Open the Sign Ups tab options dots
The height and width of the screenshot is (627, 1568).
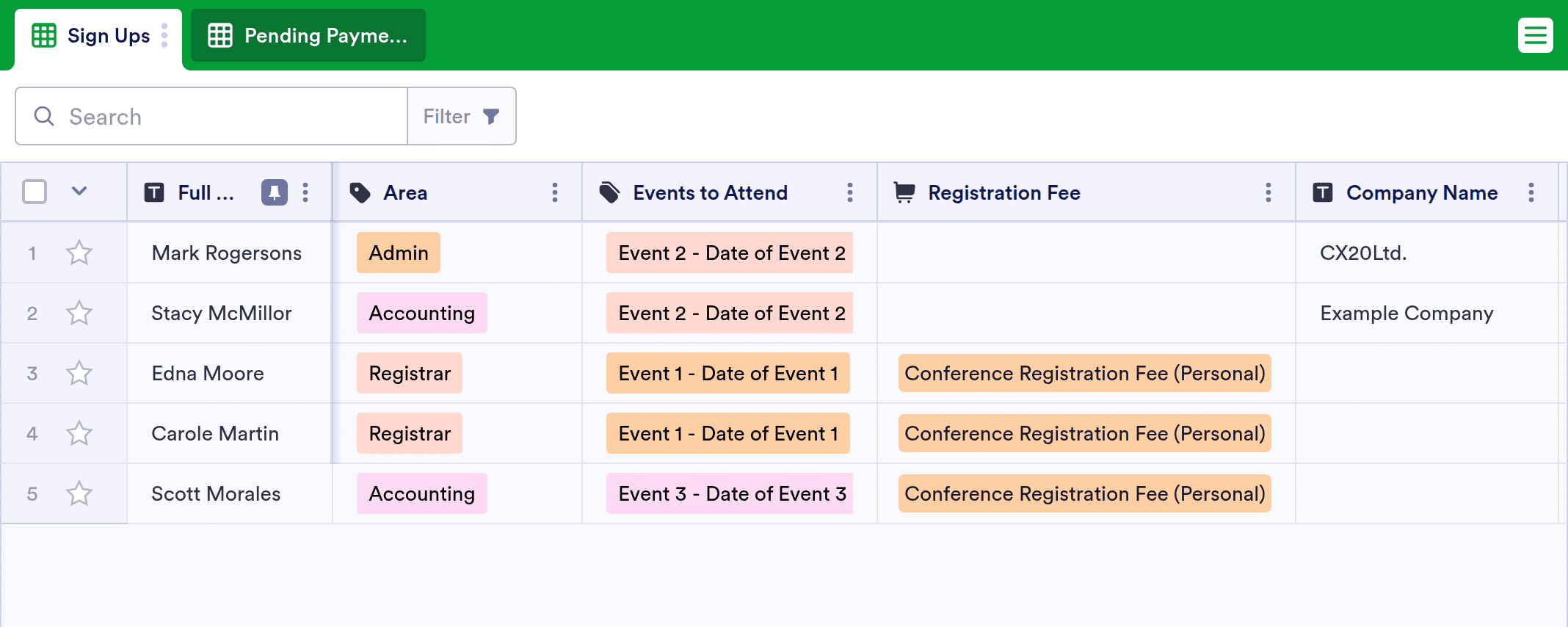[x=164, y=35]
